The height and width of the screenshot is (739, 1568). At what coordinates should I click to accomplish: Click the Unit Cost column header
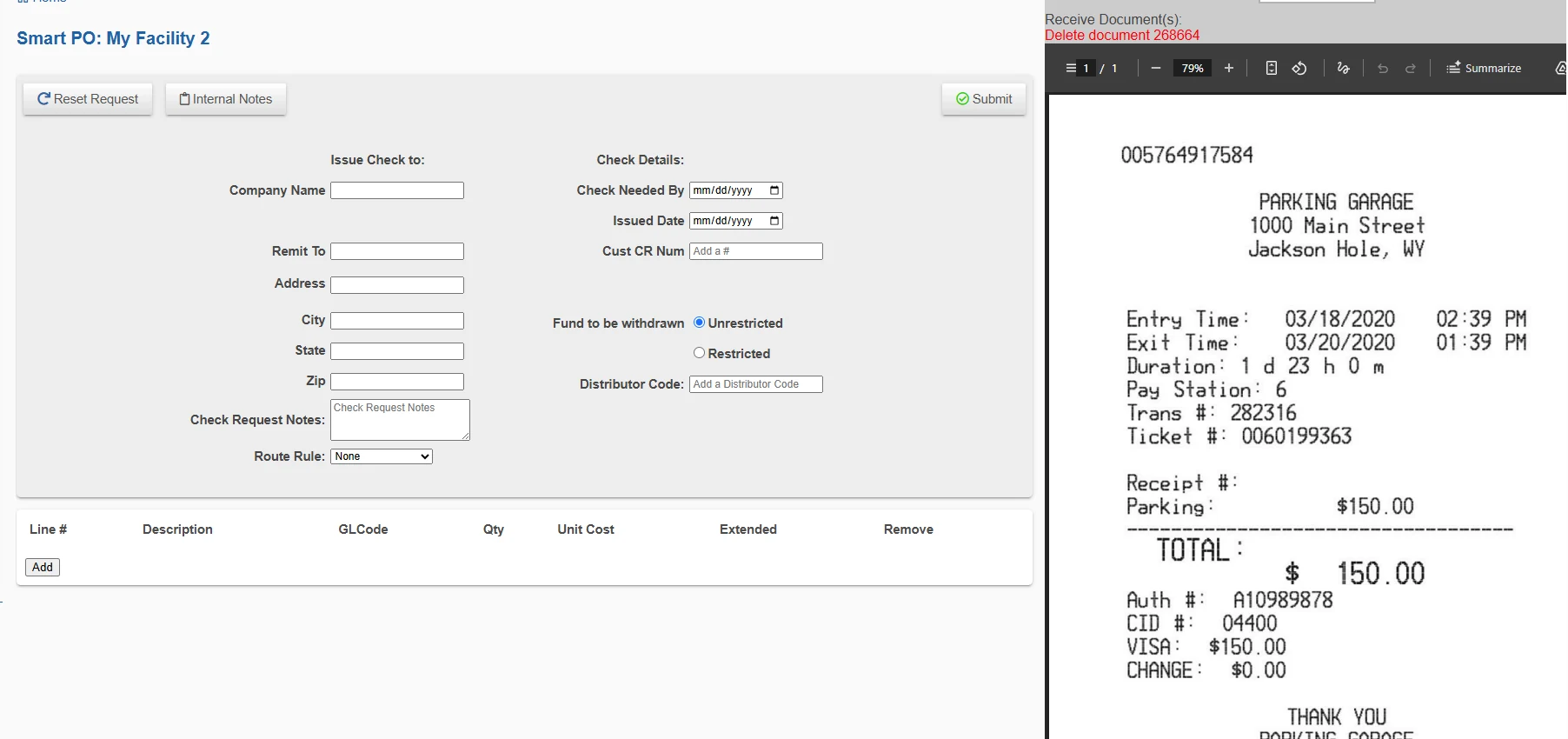tap(586, 529)
